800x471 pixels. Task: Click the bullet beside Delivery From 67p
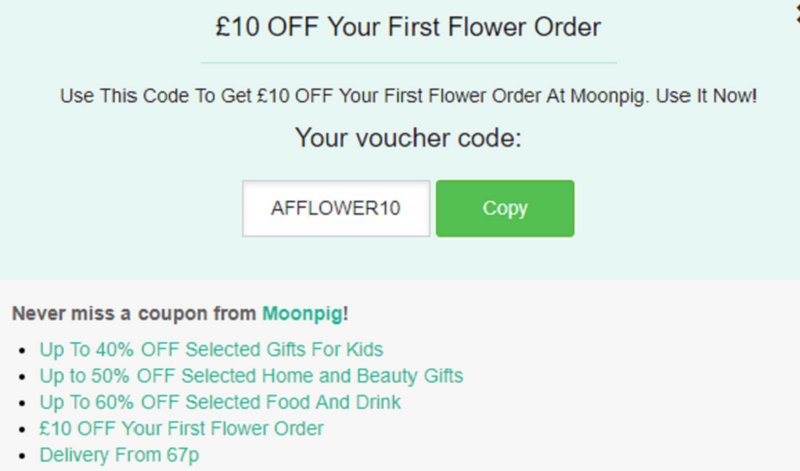pyautogui.click(x=24, y=456)
